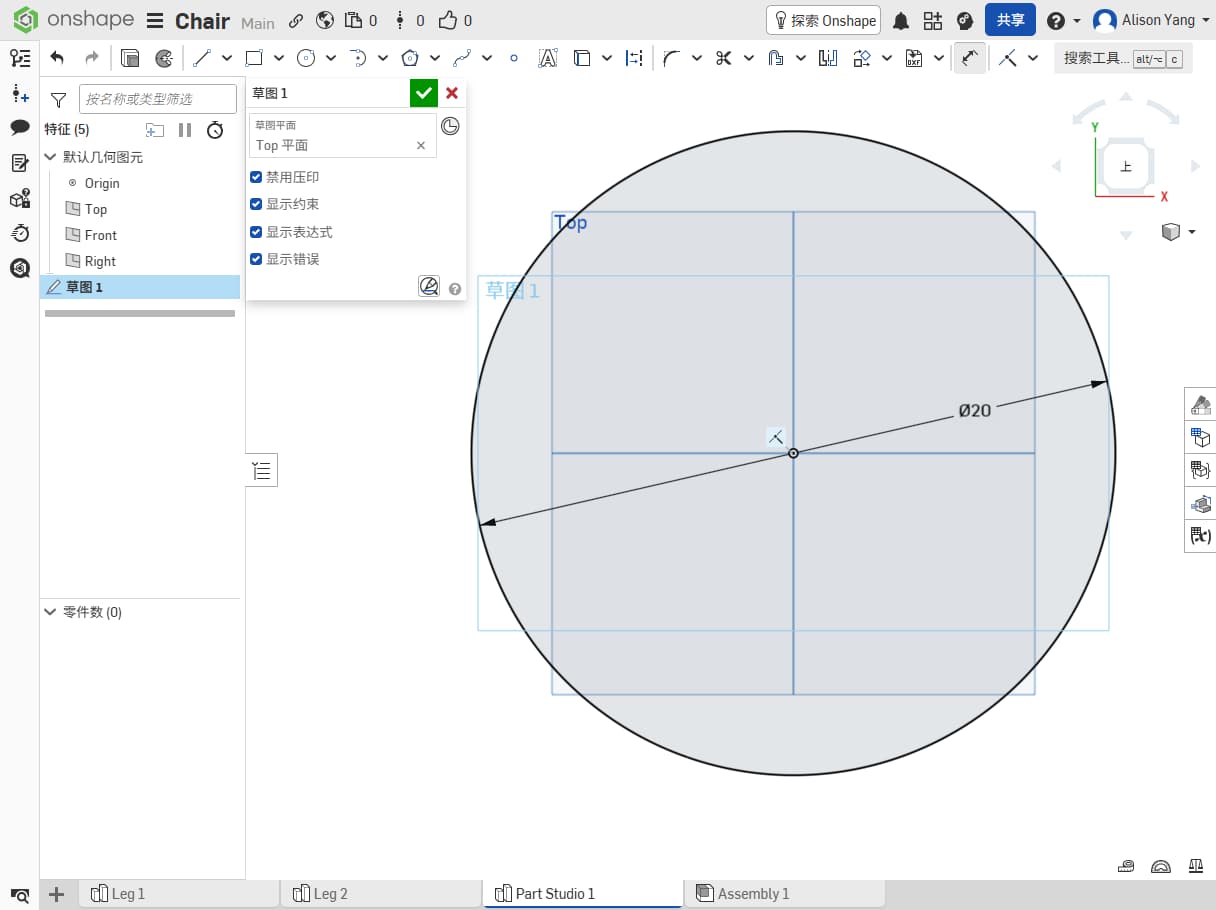Viewport: 1216px width, 910px height.
Task: Click the regeneration time stopwatch icon
Action: coord(215,129)
